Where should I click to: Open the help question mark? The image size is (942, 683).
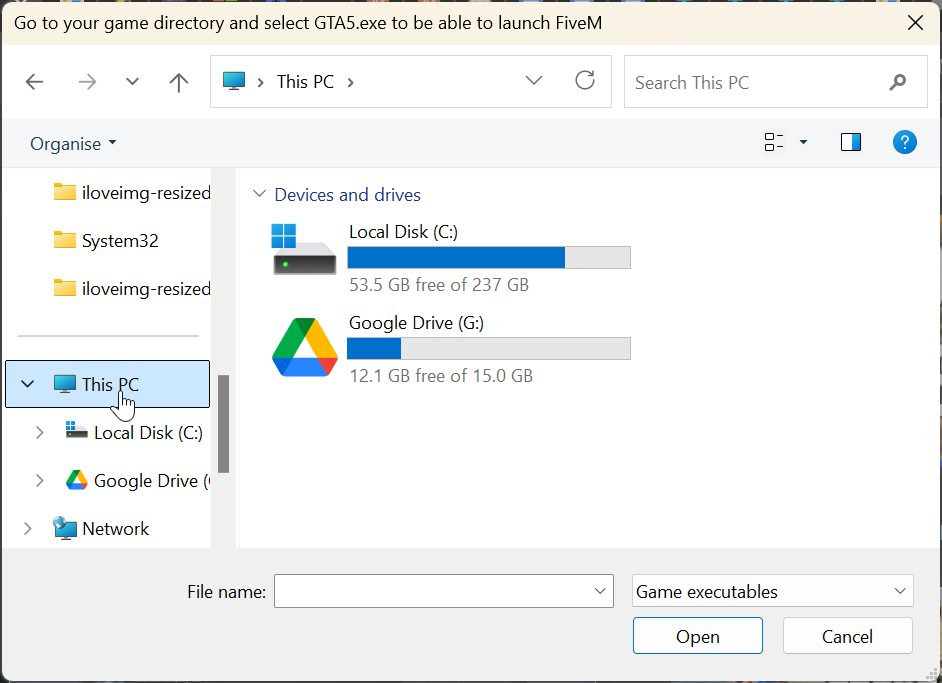[x=904, y=142]
